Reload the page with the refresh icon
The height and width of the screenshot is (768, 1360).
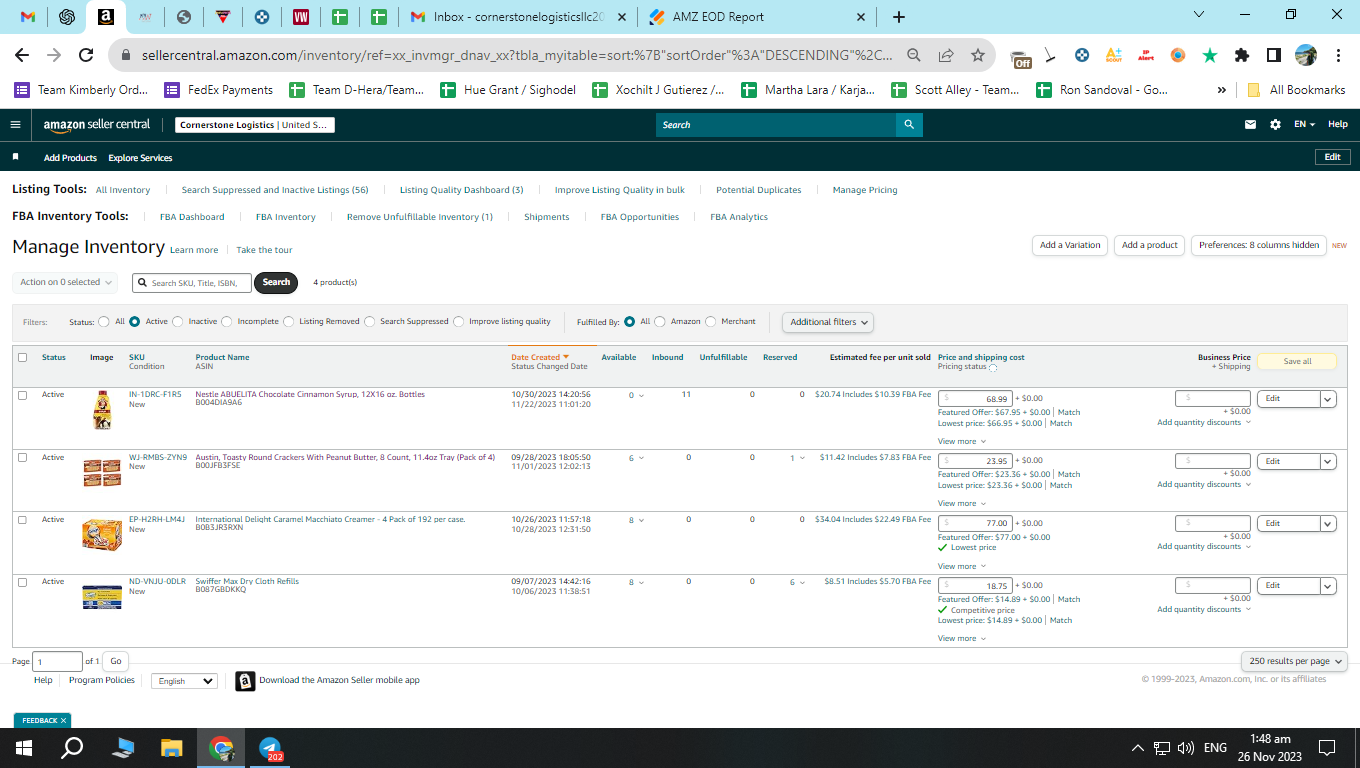(86, 56)
